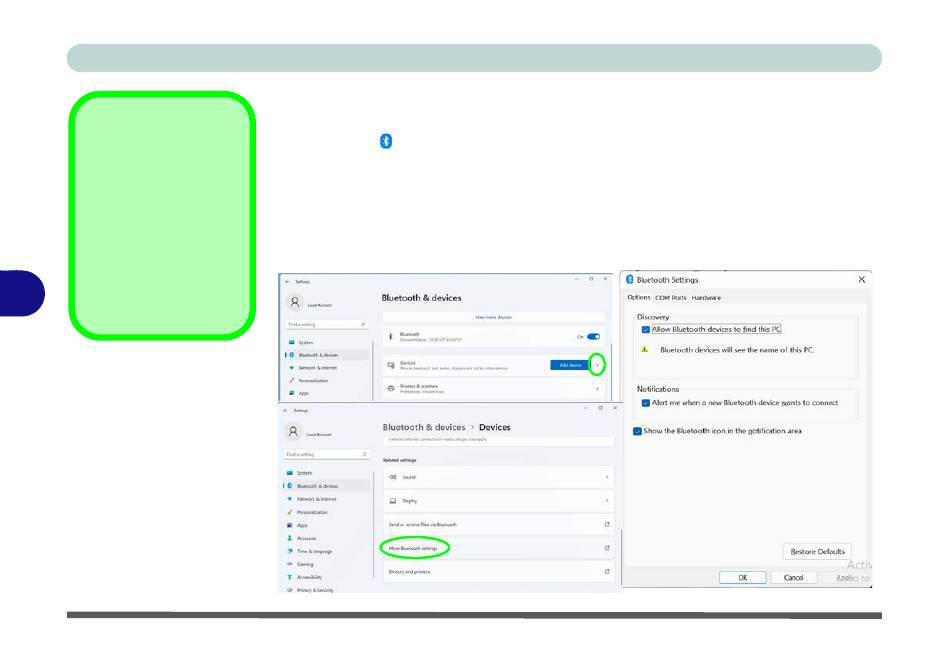This screenshot has width=950, height=669.
Task: Uncheck Allow Bluetooth devices to find this PC
Action: pos(646,329)
